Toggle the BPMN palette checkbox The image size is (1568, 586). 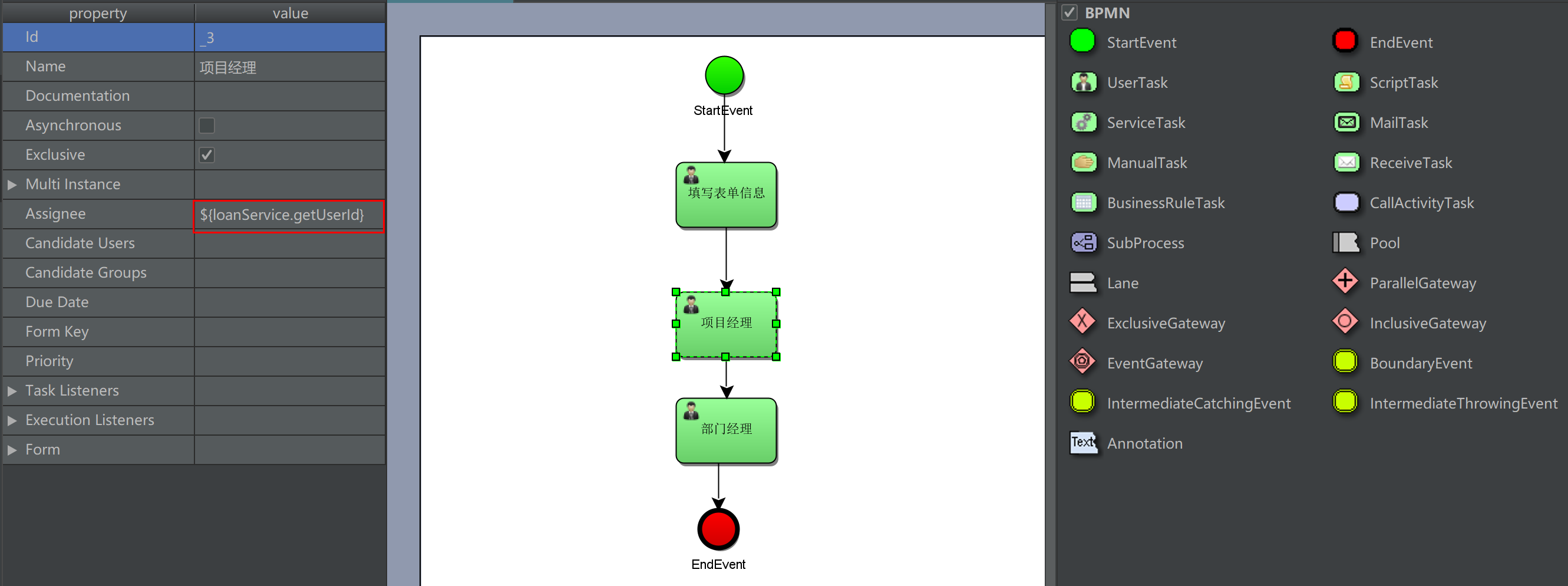[1069, 12]
